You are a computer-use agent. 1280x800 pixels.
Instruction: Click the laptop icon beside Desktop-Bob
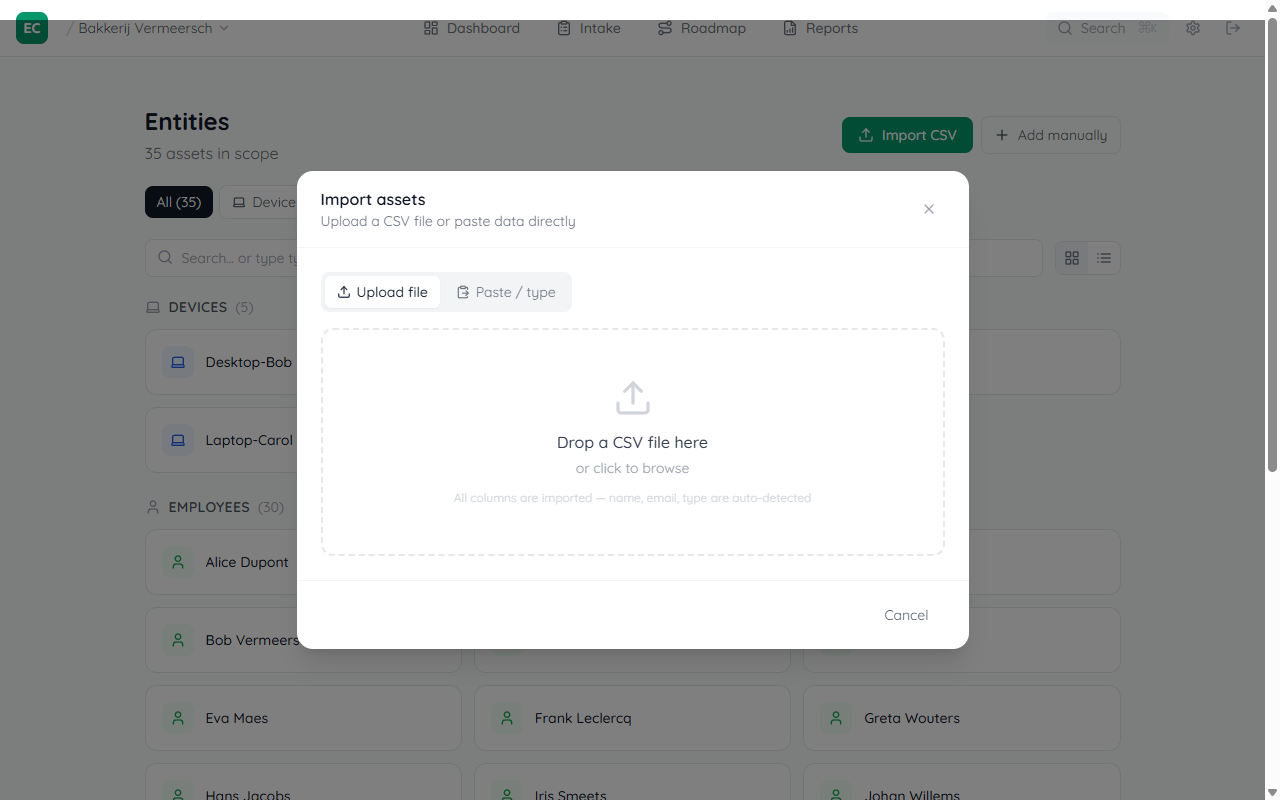[178, 362]
